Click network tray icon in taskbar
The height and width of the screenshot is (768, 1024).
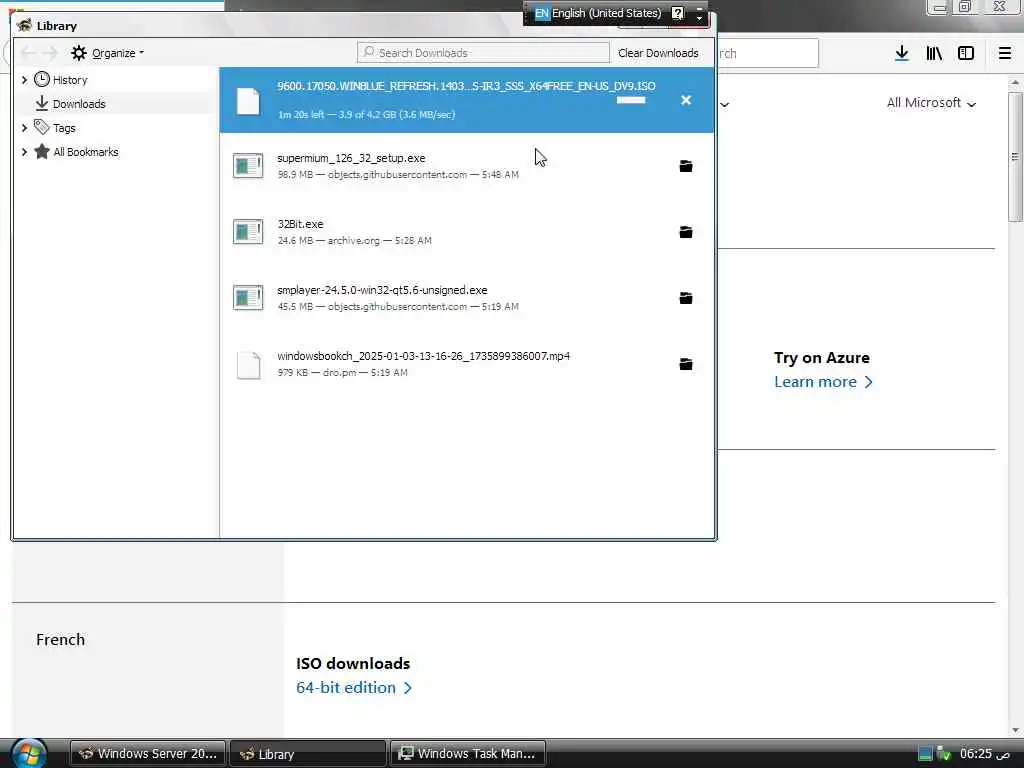pos(925,754)
